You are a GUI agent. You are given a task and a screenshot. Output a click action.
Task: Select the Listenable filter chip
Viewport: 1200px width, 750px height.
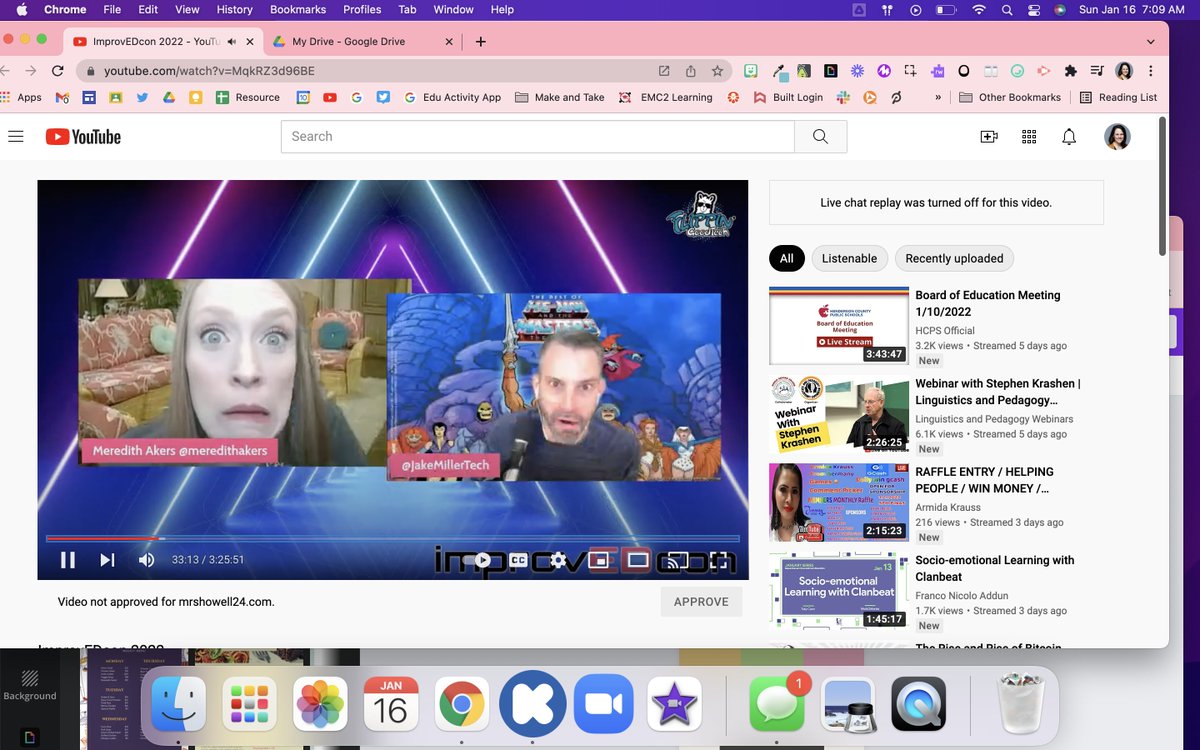(849, 258)
